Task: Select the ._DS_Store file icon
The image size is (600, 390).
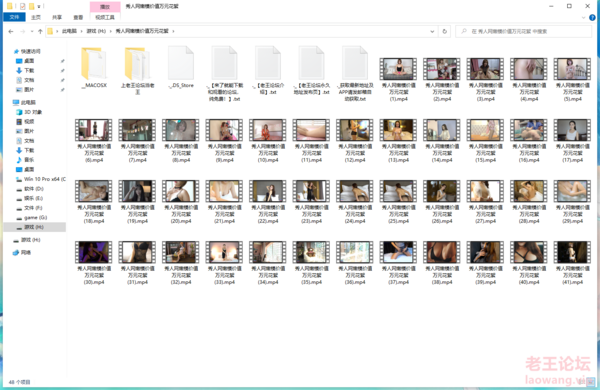Action: pos(181,68)
